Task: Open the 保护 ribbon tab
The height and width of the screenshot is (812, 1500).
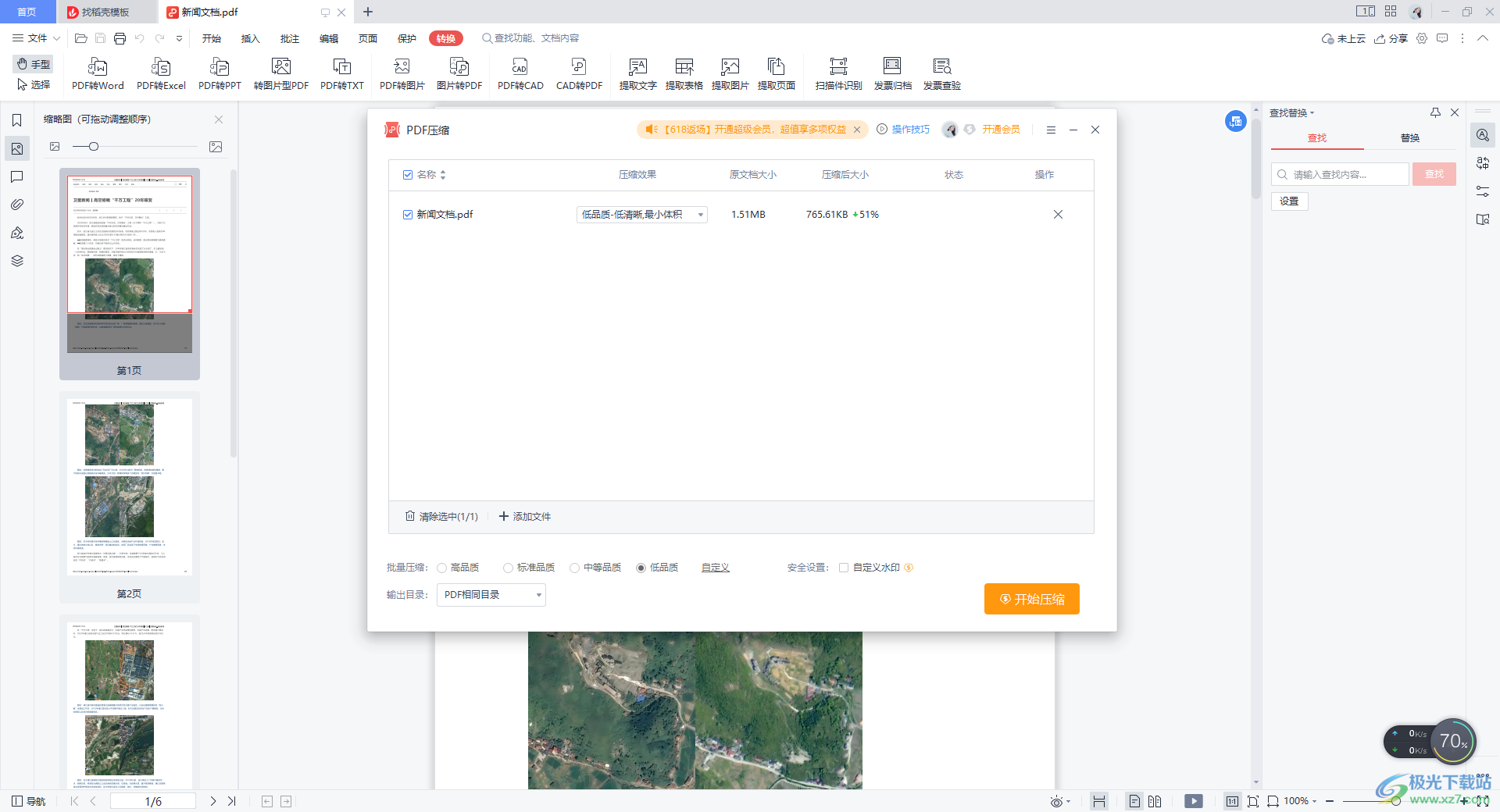Action: coord(407,38)
